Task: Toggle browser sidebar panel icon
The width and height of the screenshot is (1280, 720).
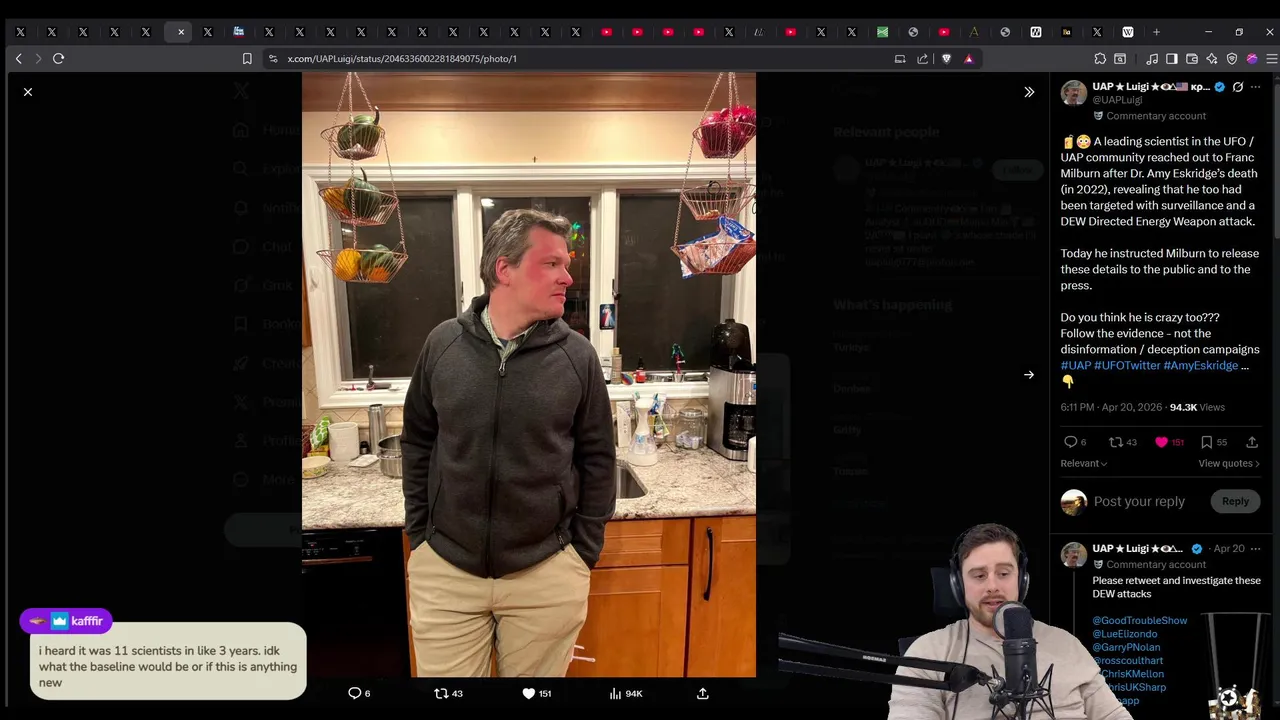Action: coord(1172,59)
